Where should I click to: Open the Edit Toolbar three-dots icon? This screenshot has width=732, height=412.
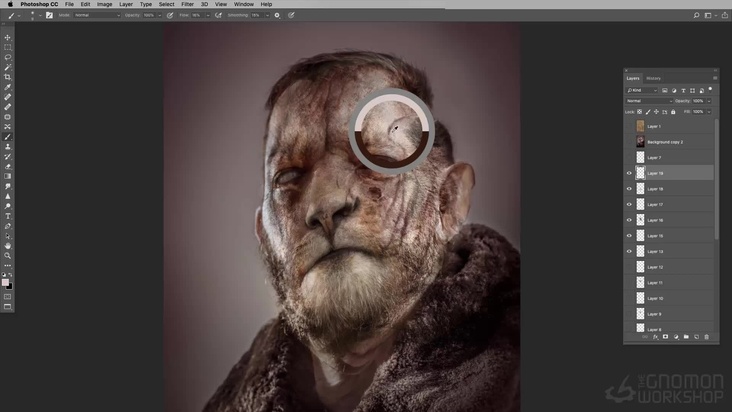click(7, 265)
